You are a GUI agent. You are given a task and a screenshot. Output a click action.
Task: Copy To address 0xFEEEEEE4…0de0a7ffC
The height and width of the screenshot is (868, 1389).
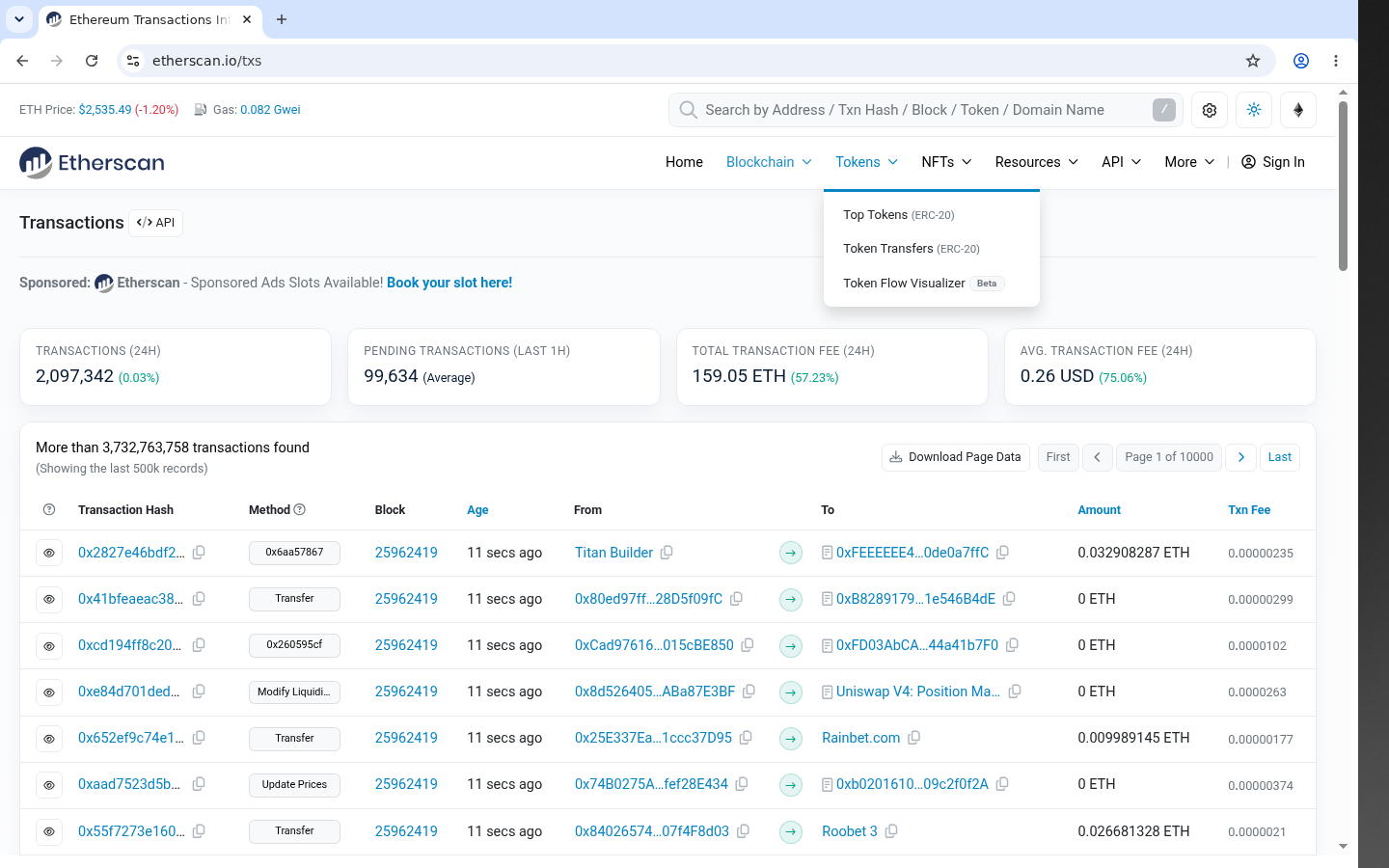(x=1003, y=553)
